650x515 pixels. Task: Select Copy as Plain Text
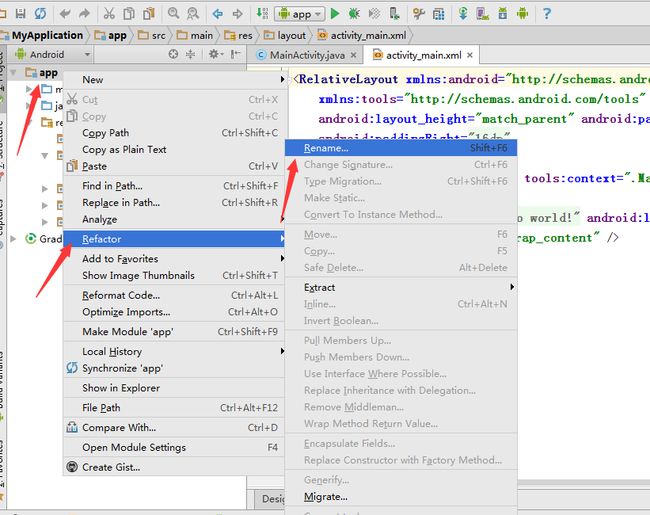[174, 150]
